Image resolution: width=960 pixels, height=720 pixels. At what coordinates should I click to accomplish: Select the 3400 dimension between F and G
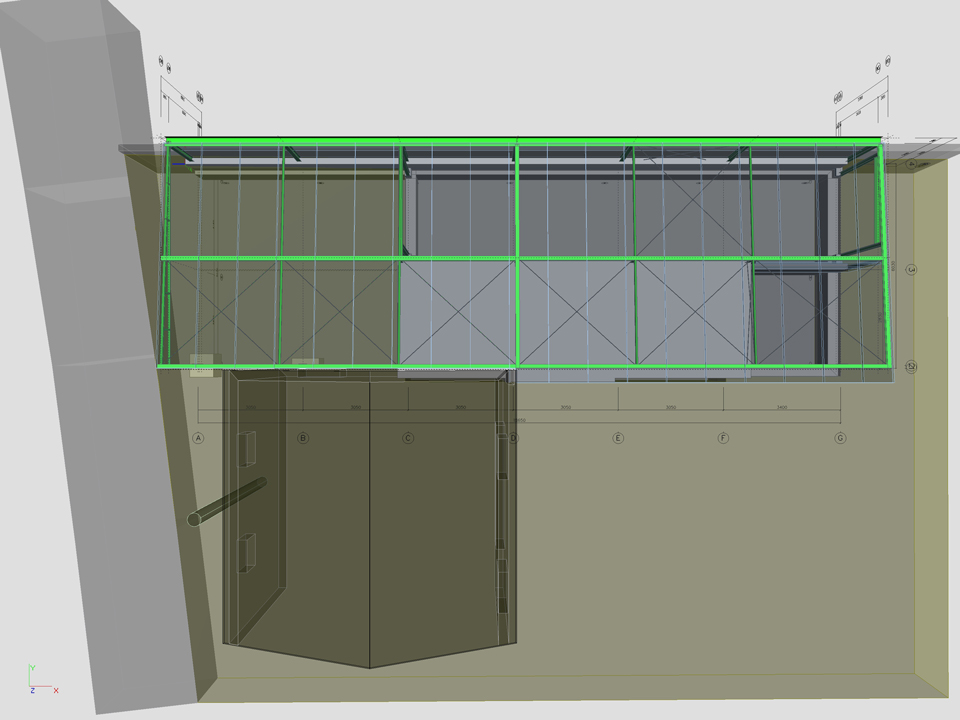782,409
